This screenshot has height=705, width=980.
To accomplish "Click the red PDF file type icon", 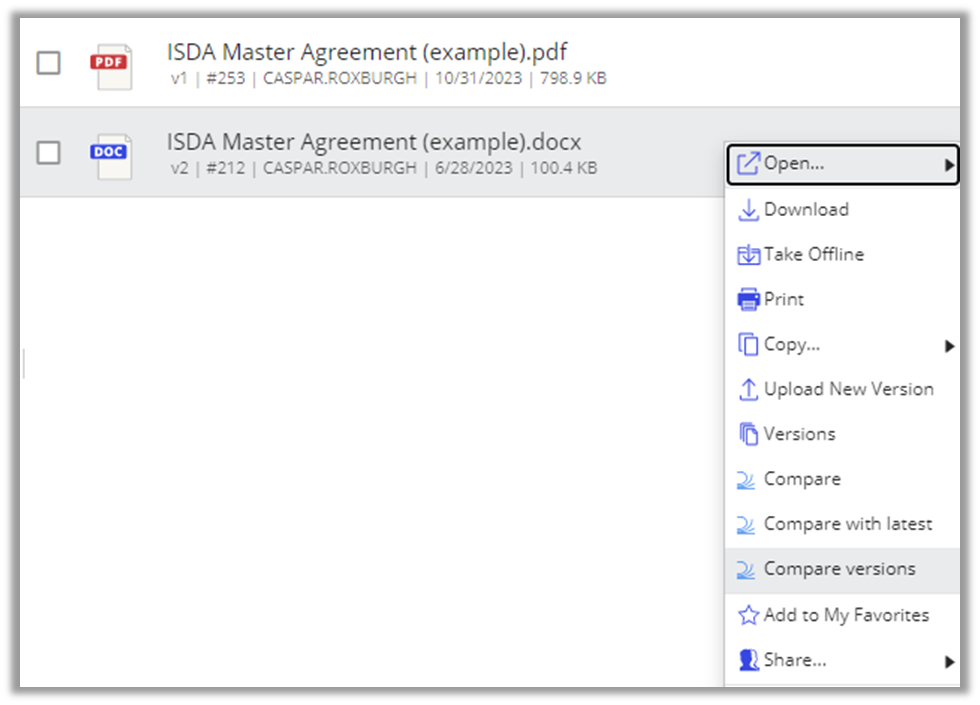I will click(111, 66).
